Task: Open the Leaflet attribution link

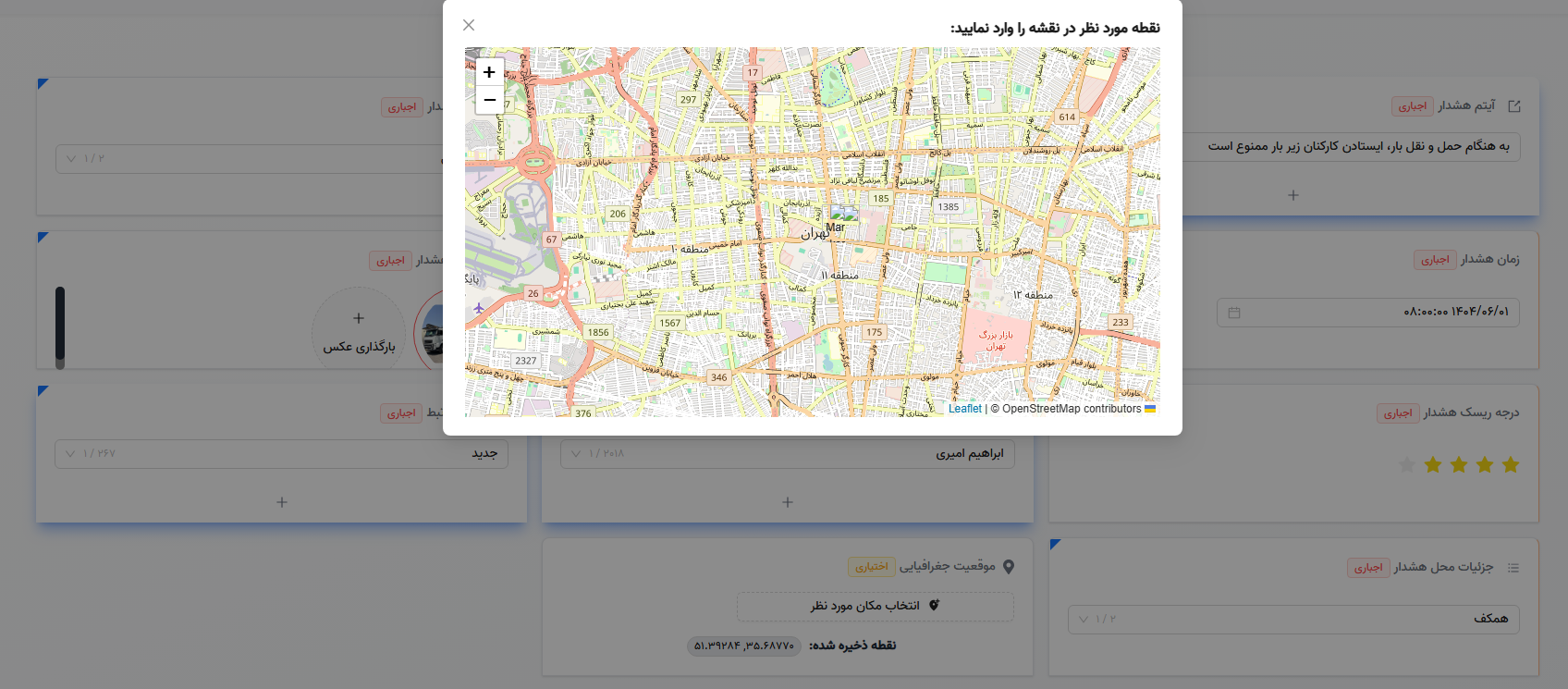Action: [964, 409]
